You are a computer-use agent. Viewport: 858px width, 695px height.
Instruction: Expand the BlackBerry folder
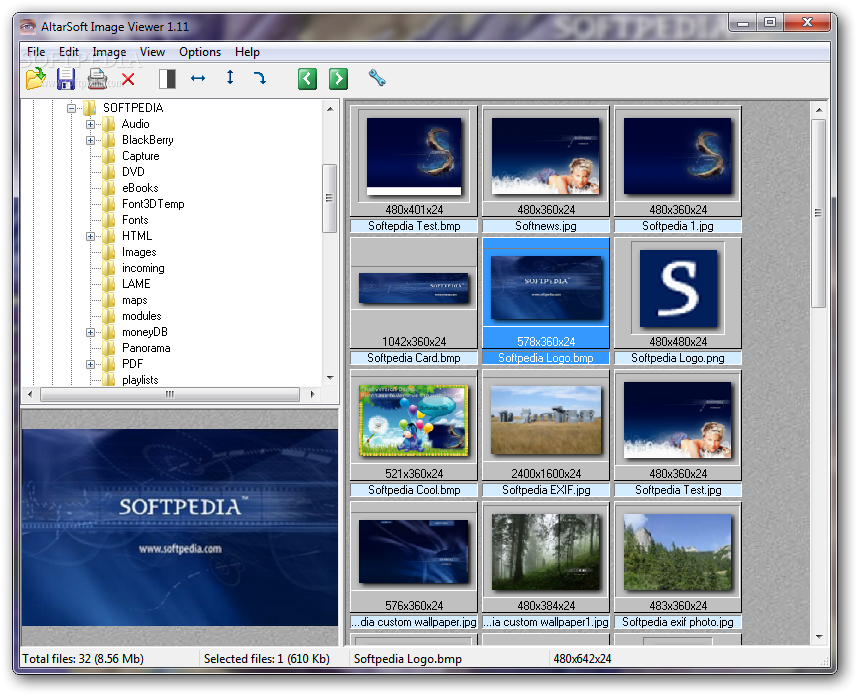90,140
